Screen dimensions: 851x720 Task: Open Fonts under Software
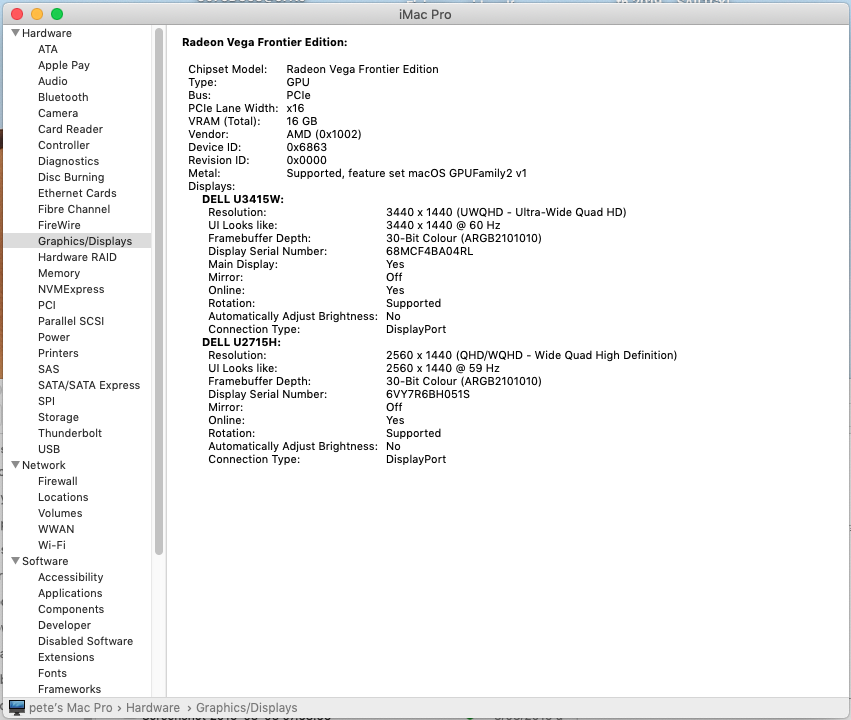52,673
